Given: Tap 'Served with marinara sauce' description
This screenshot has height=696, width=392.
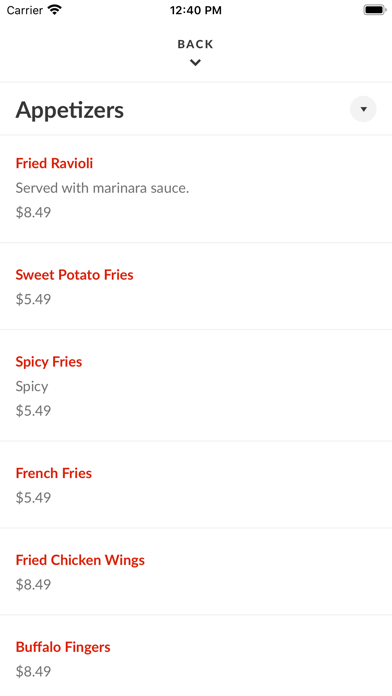Looking at the screenshot, I should pyautogui.click(x=103, y=188).
